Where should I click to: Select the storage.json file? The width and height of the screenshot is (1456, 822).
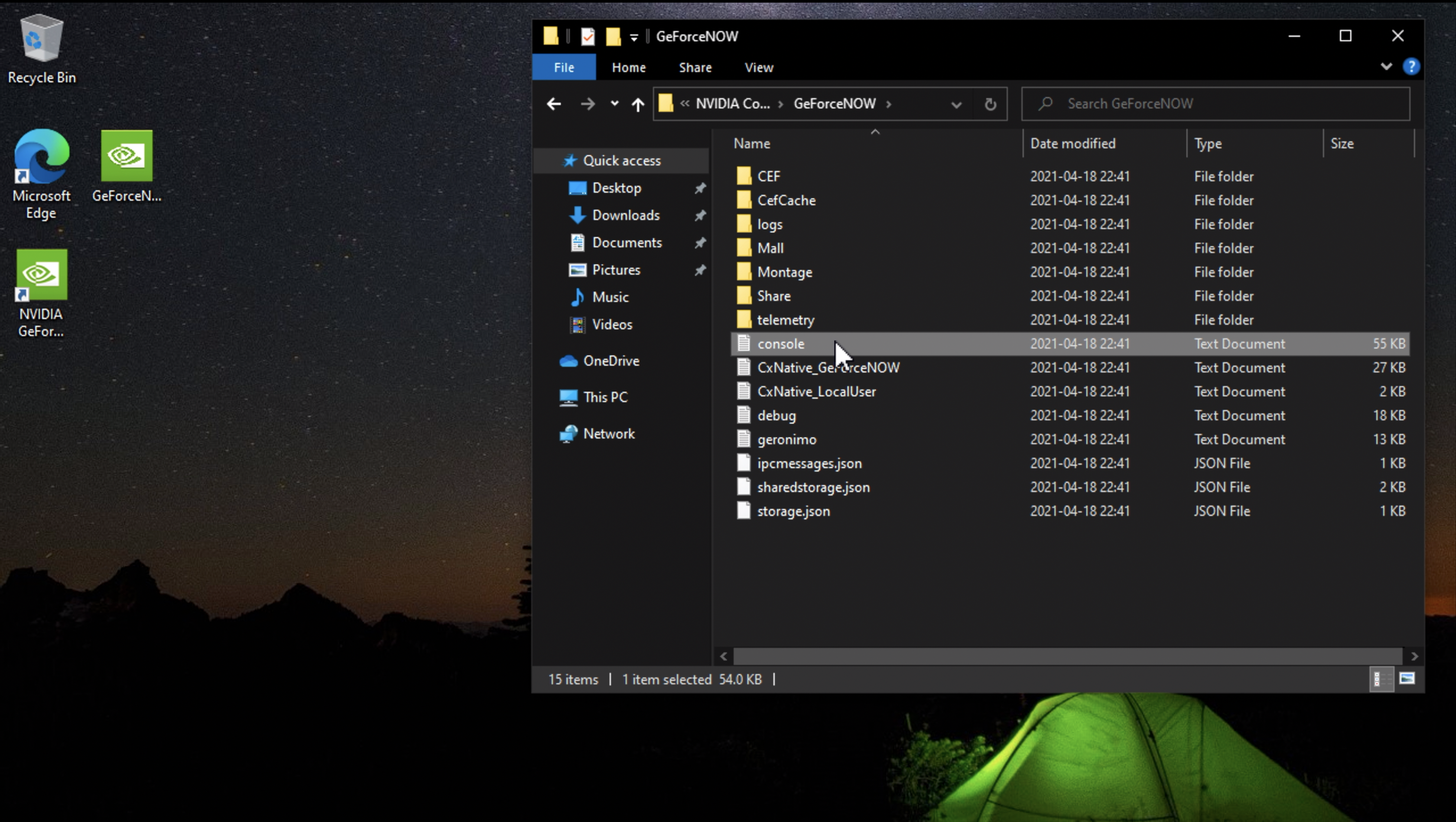coord(793,511)
